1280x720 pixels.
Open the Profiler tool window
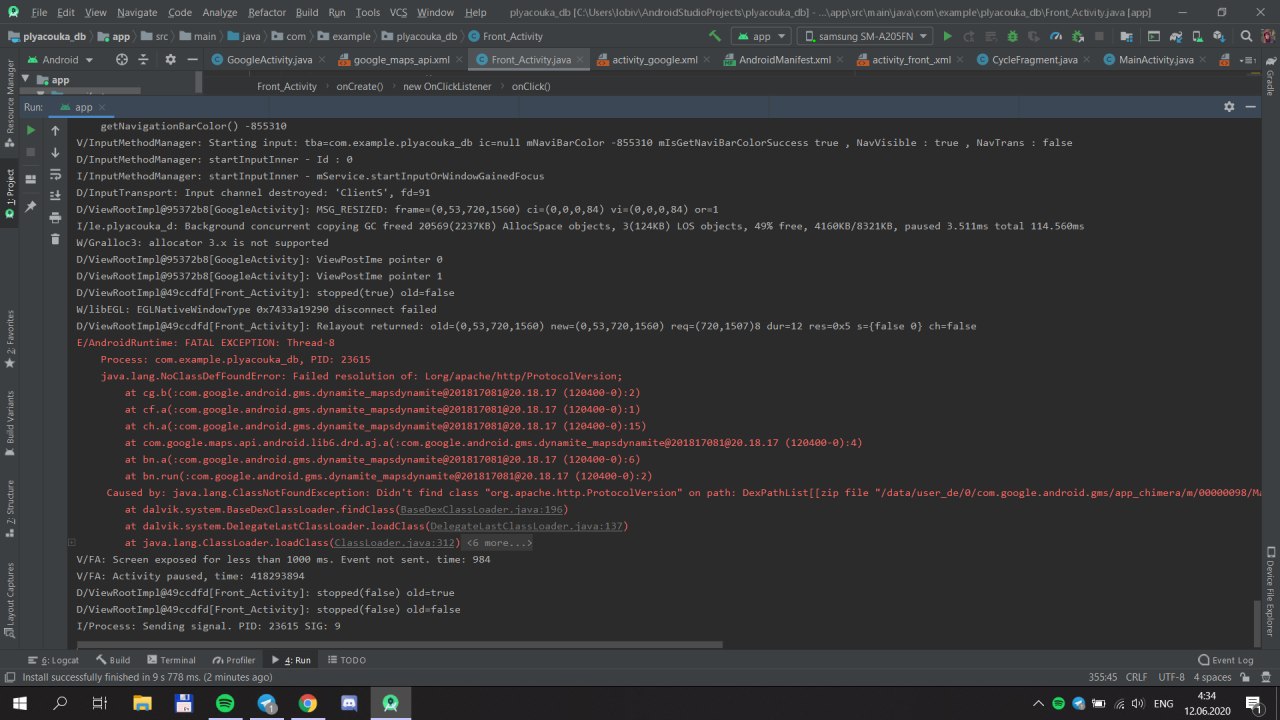tap(234, 660)
